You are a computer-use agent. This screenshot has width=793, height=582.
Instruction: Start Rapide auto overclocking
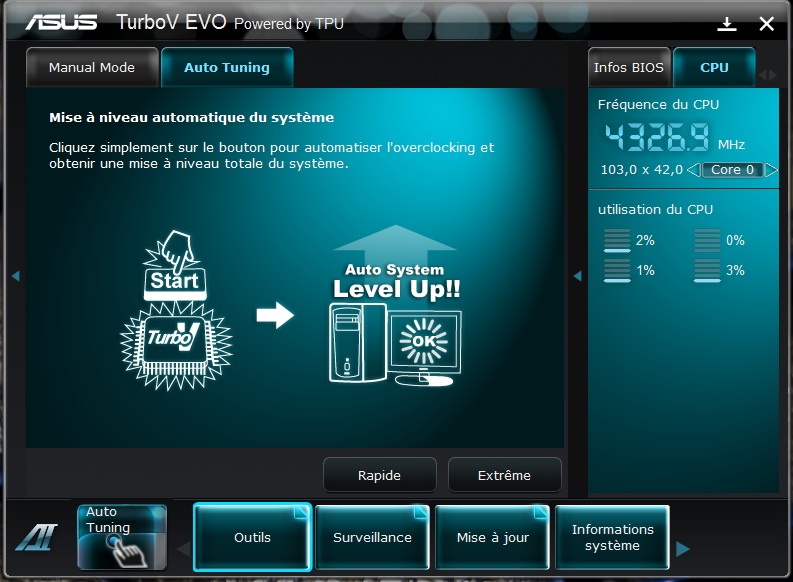coord(379,475)
